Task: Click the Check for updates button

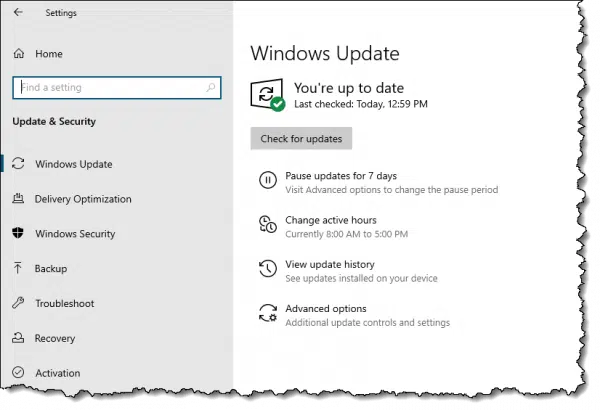Action: coord(301,139)
